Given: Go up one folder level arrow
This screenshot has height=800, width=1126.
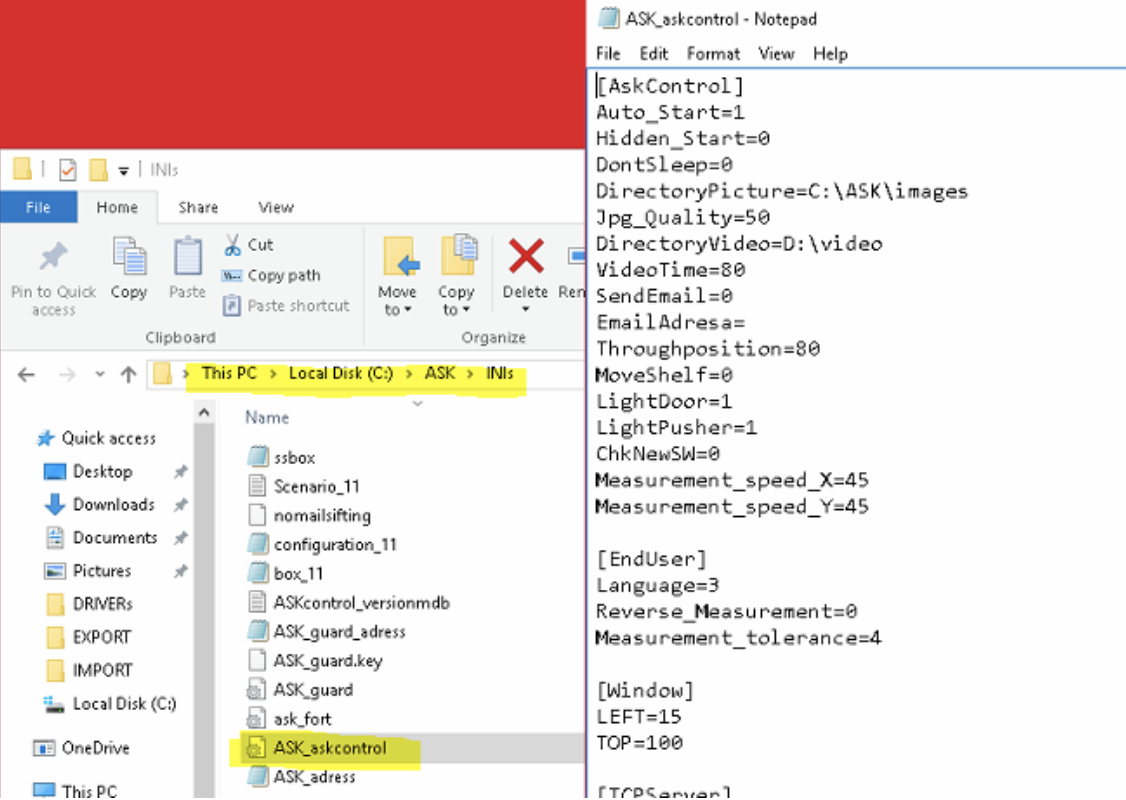Looking at the screenshot, I should (128, 375).
